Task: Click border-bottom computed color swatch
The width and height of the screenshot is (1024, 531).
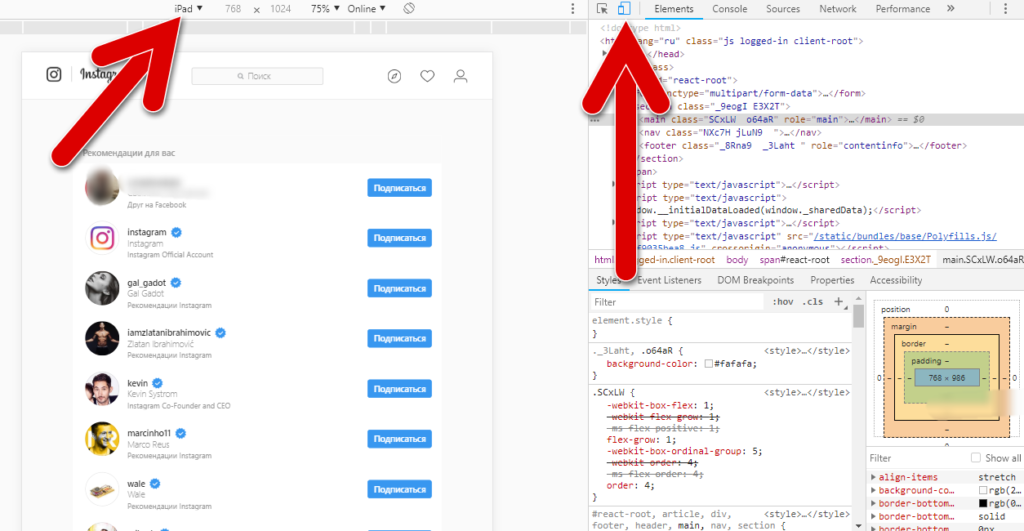Action: click(x=983, y=504)
